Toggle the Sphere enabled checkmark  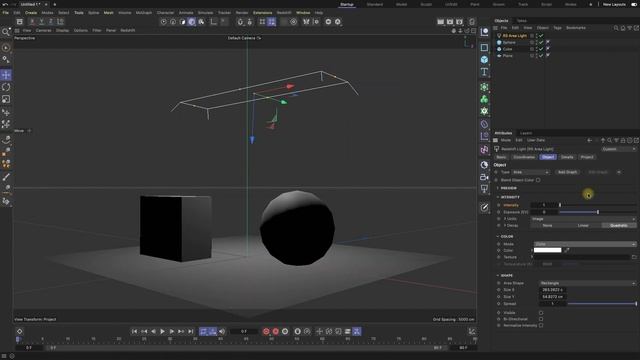pyautogui.click(x=541, y=42)
